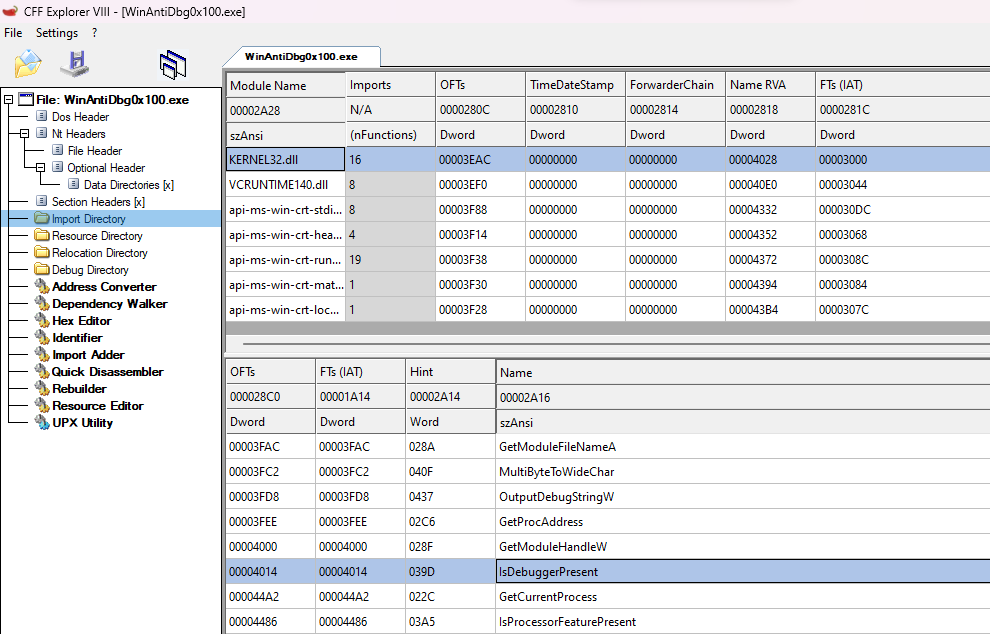Open the Address Converter tool
Screen dimensions: 990x634
tap(103, 287)
